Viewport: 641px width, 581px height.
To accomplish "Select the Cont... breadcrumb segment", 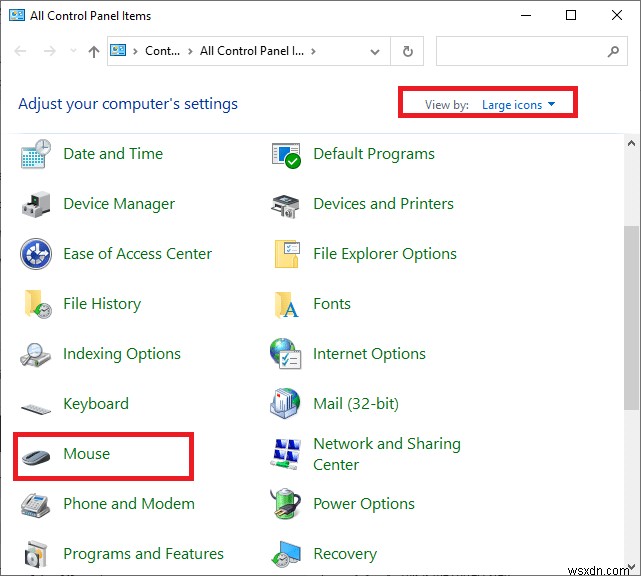I will [x=162, y=51].
